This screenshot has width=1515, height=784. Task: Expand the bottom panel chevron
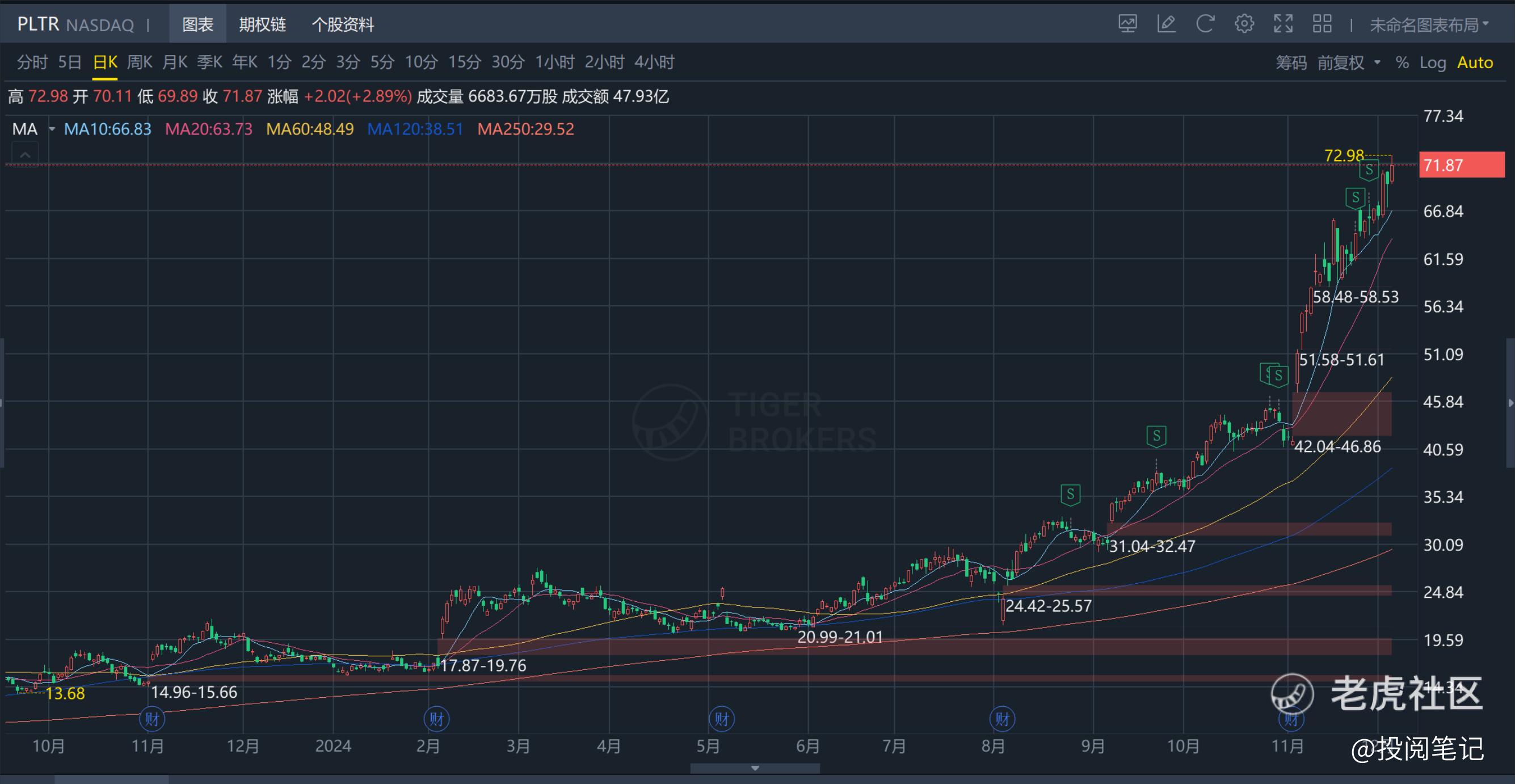click(755, 768)
